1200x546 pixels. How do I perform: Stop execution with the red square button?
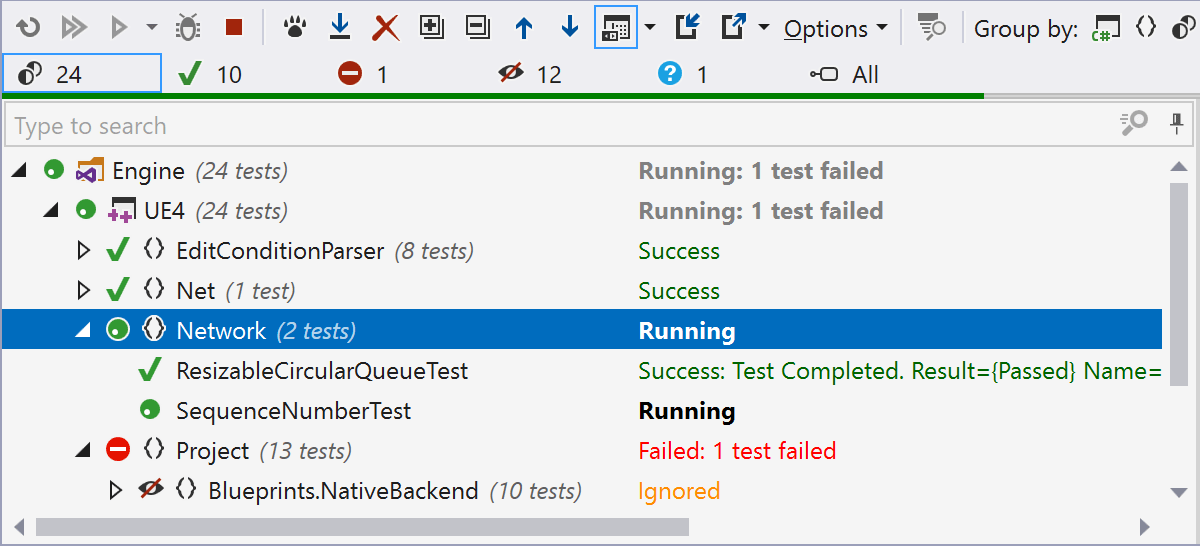[x=234, y=28]
